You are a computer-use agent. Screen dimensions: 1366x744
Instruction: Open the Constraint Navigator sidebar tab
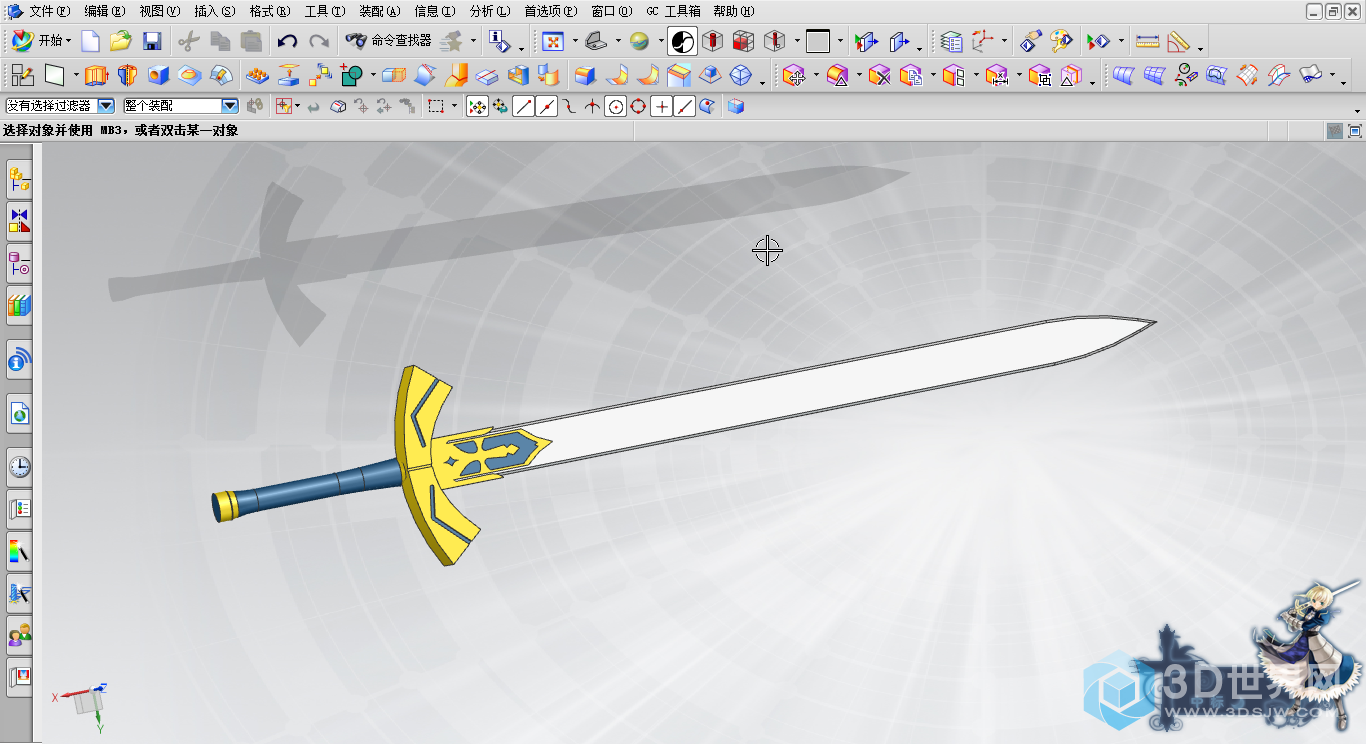click(x=20, y=220)
